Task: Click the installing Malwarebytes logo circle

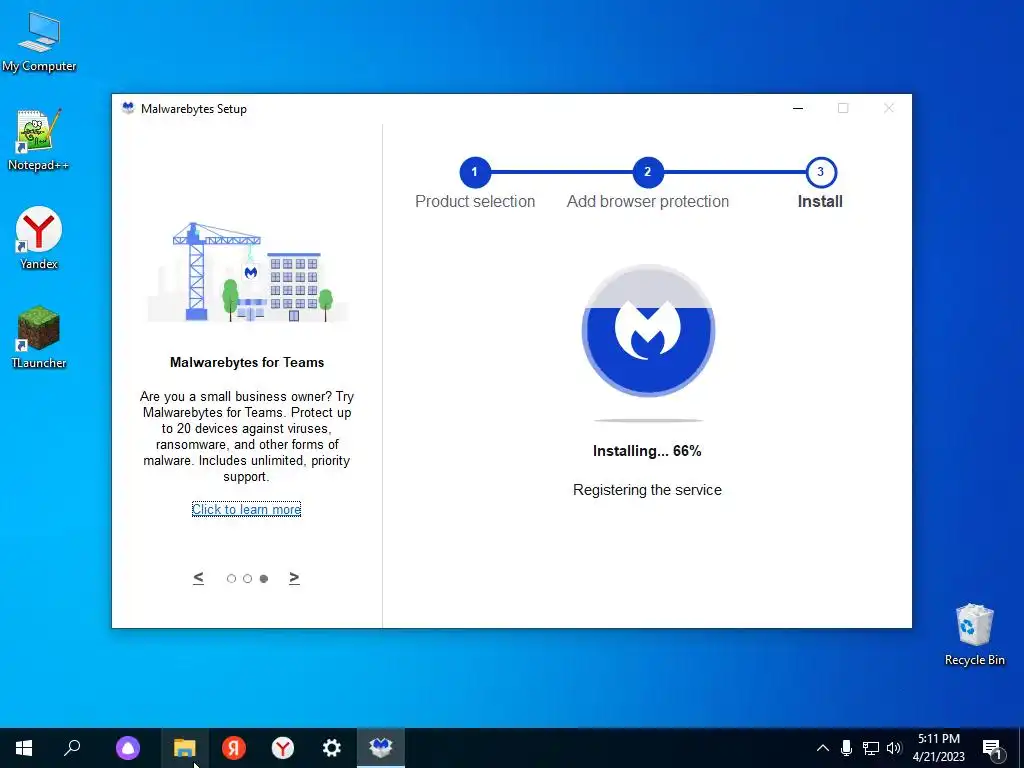Action: coord(648,331)
